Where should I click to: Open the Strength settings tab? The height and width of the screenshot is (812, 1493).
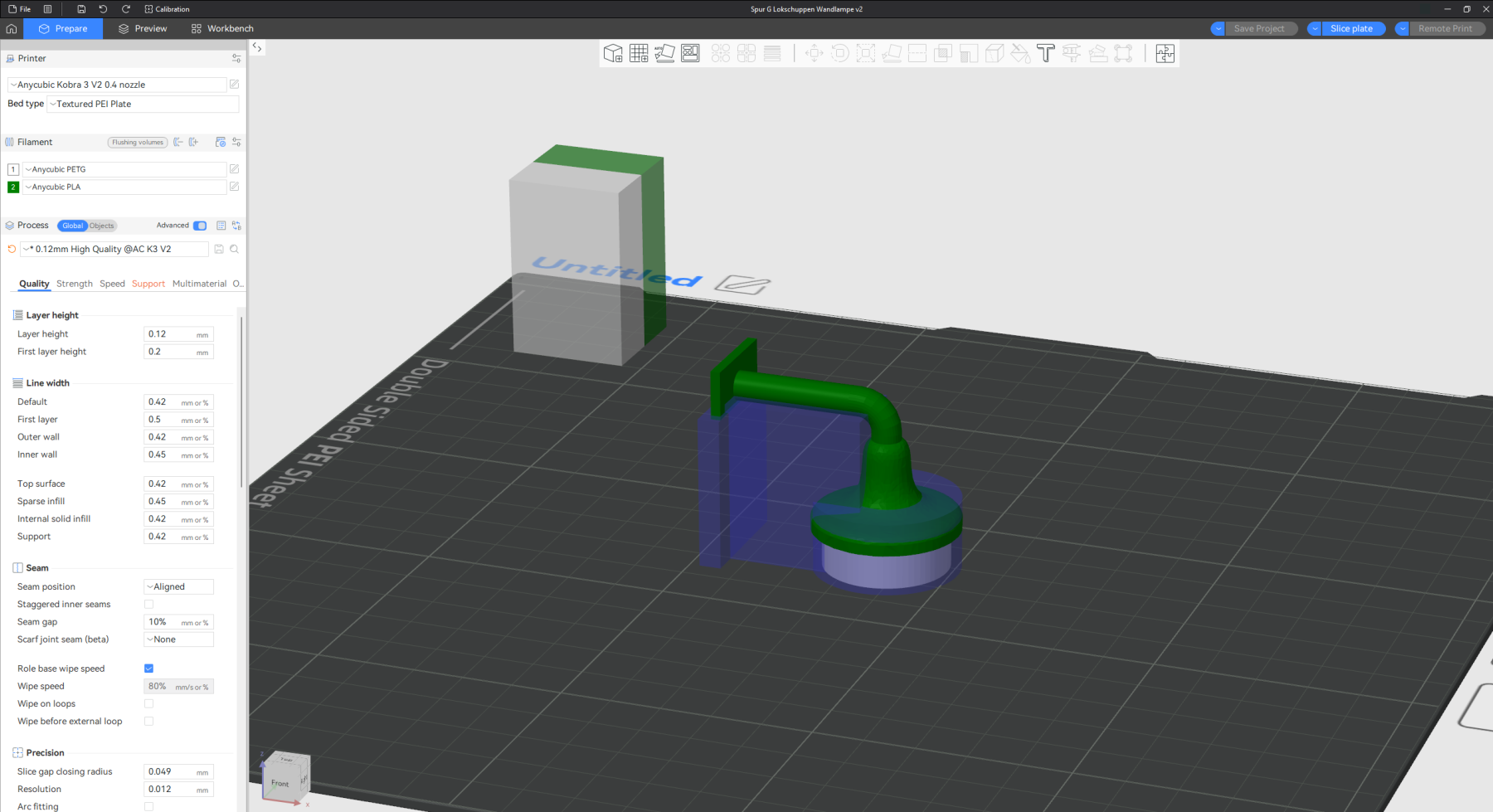[75, 284]
